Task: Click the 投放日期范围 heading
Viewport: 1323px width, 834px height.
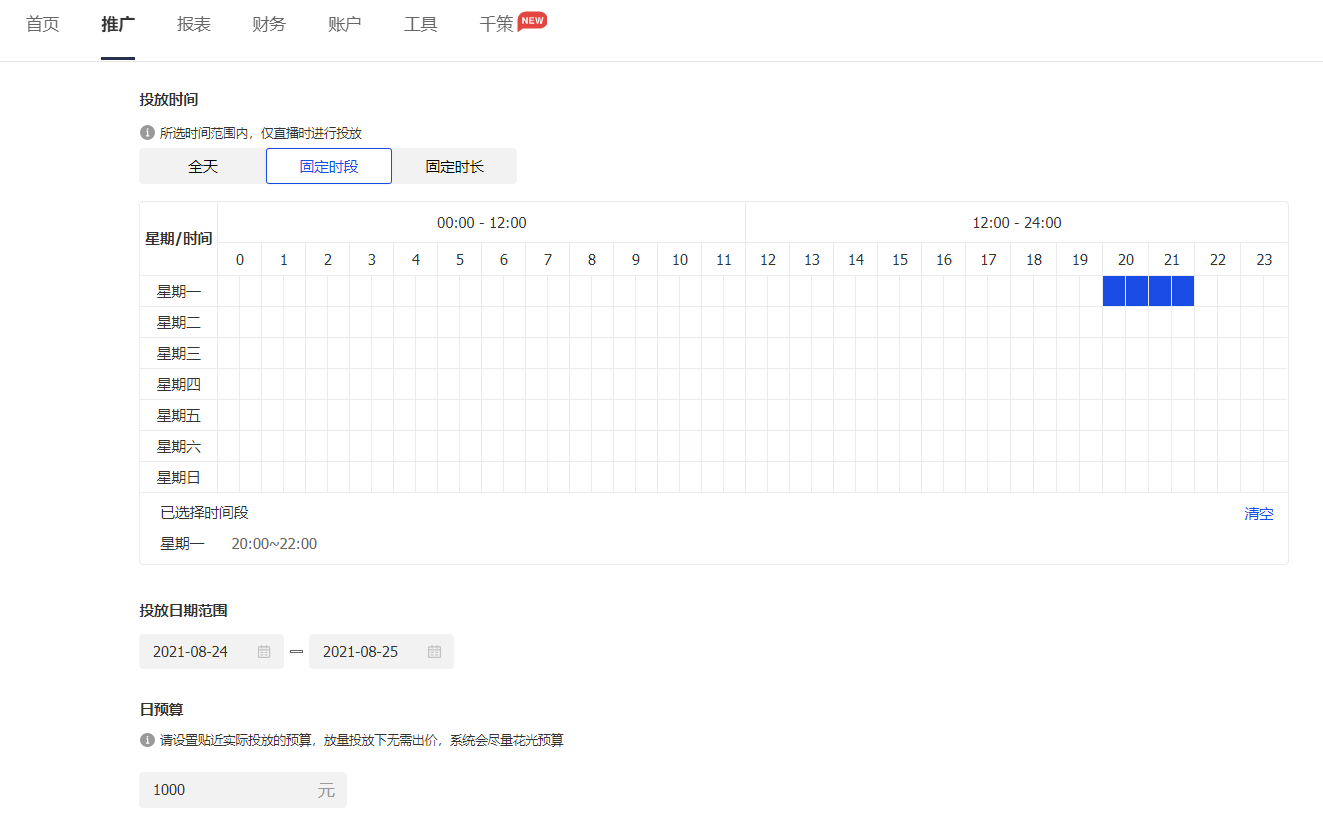Action: tap(184, 610)
